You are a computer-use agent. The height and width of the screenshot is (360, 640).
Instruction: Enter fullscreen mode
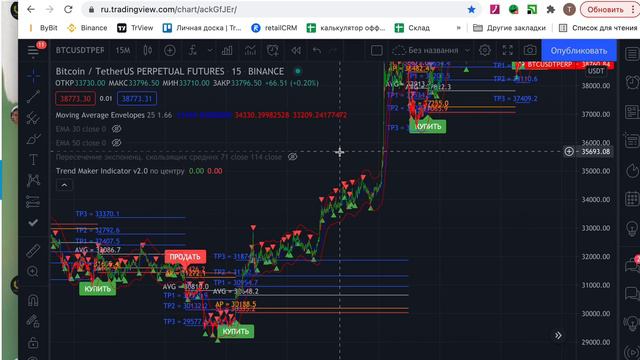coord(507,50)
